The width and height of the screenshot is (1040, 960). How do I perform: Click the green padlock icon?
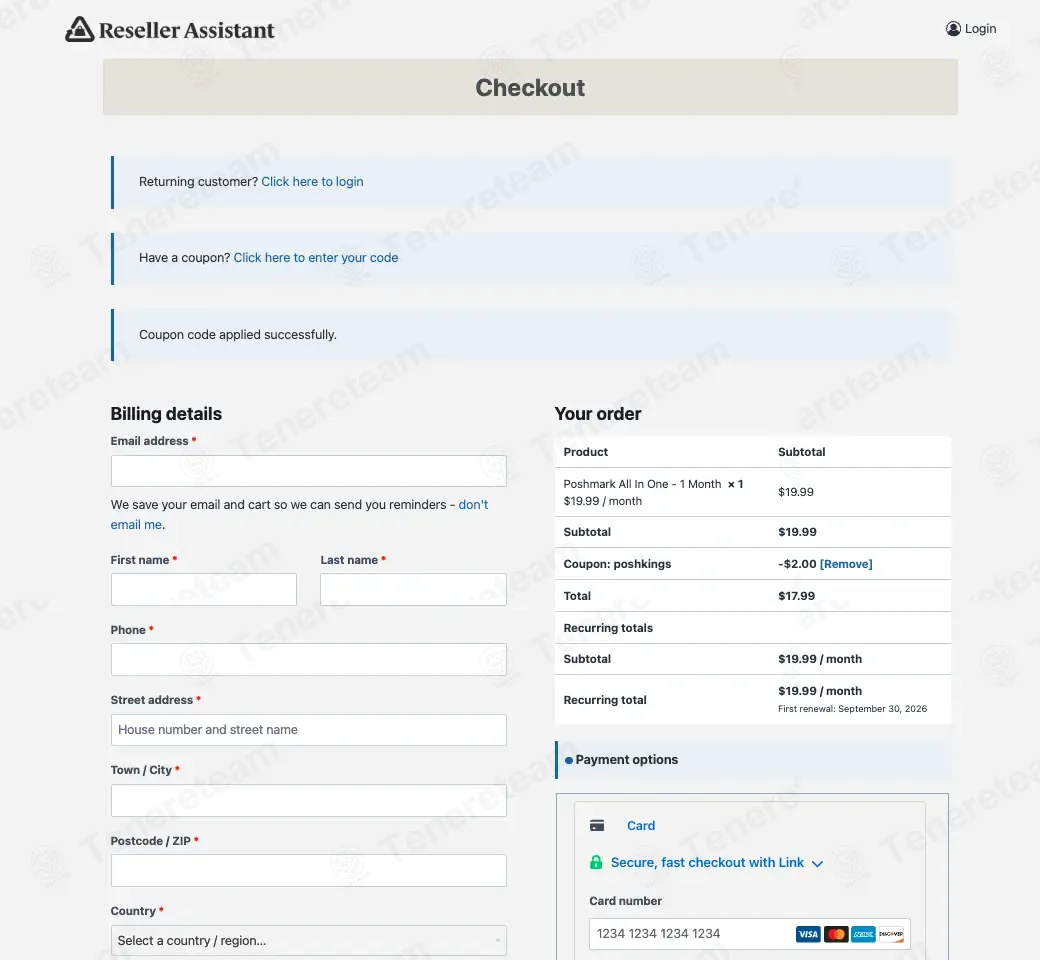pyautogui.click(x=596, y=862)
